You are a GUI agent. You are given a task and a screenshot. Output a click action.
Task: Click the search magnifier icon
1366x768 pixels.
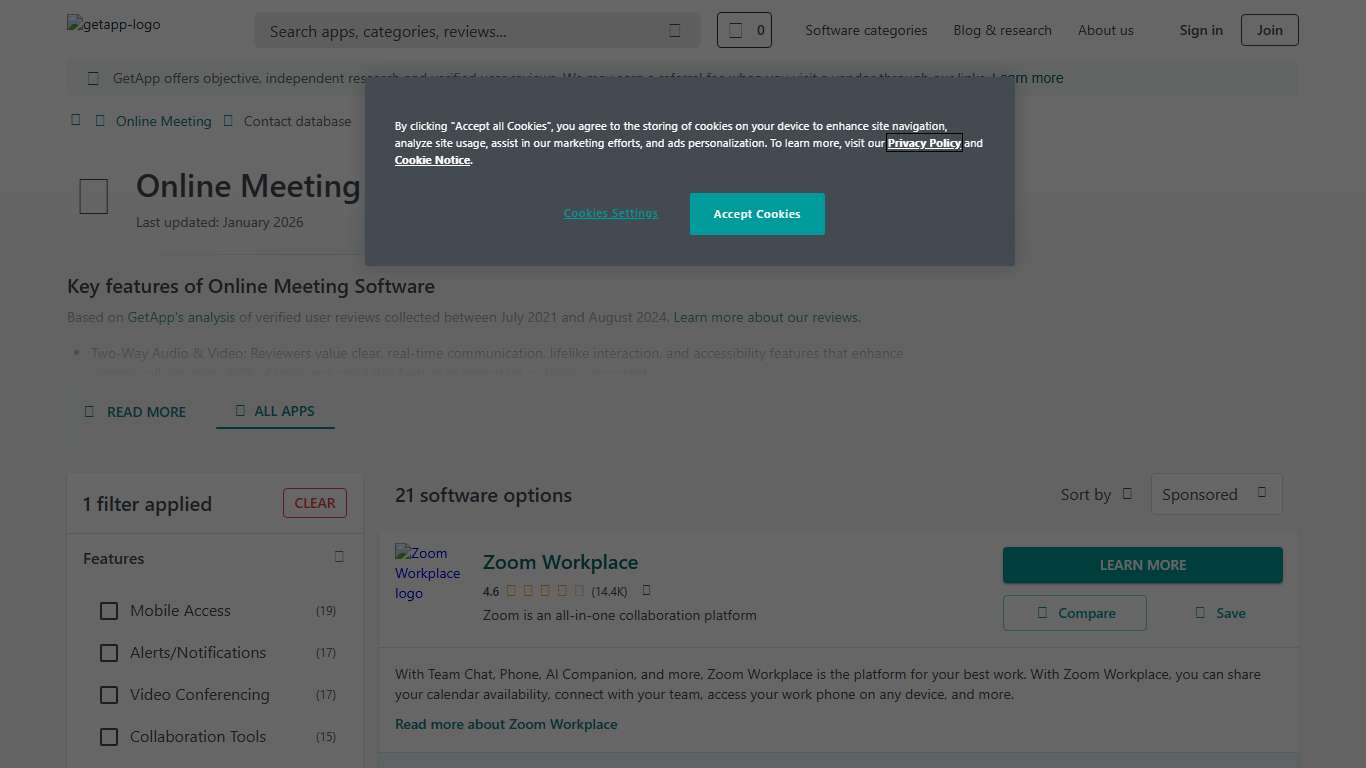(x=674, y=31)
